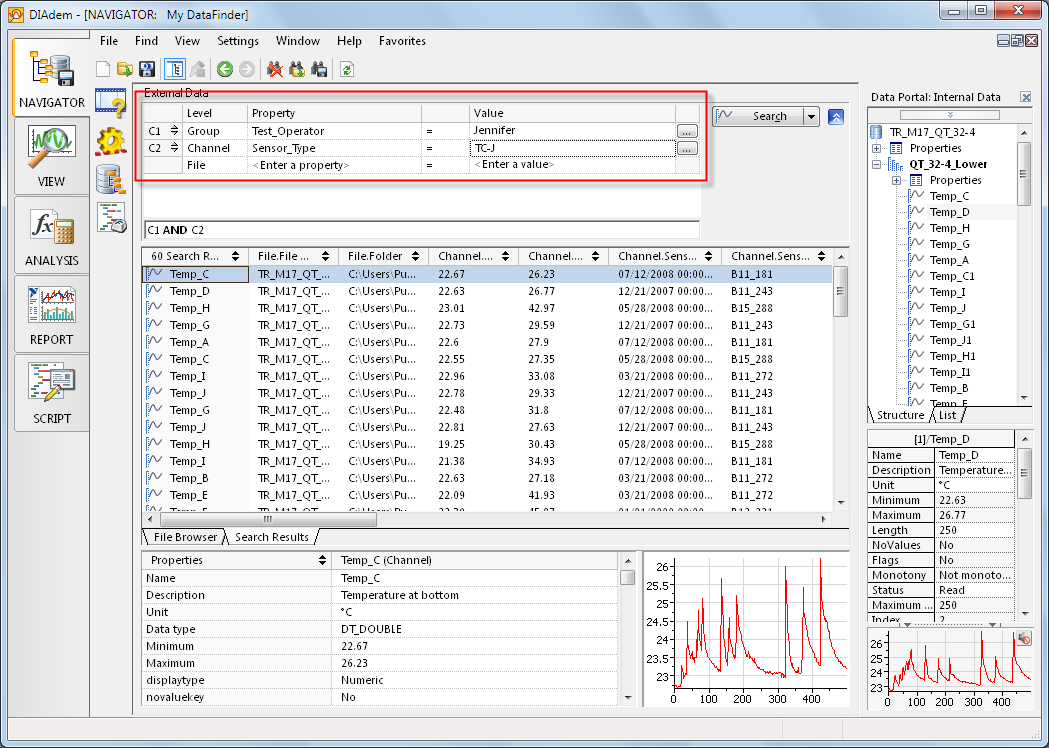Click the refresh icon in toolbar
The image size is (1049, 748).
click(x=347, y=69)
